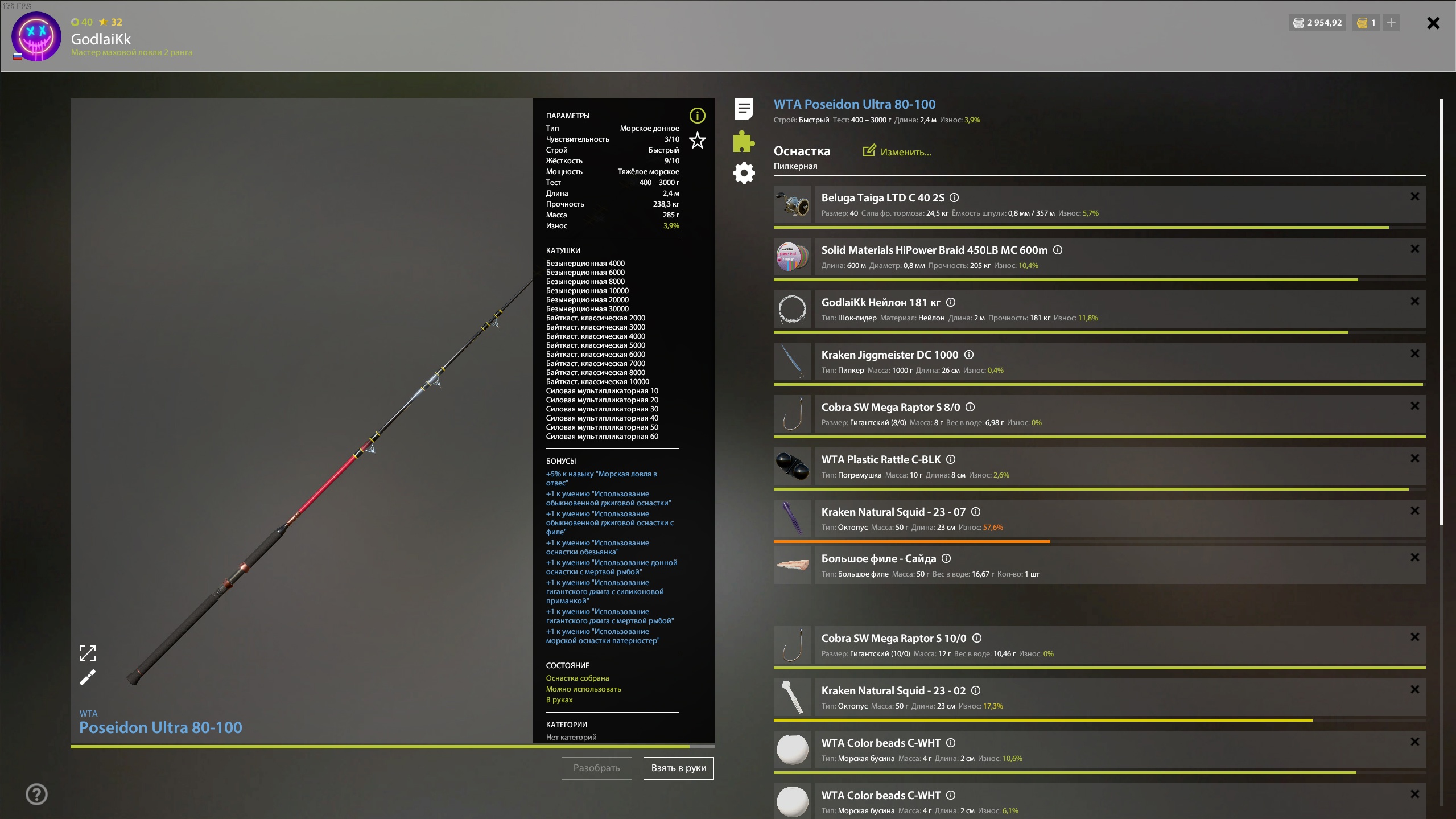Show info for Kraken Natural Squid - 23 - 02
This screenshot has width=1456, height=819.
(x=975, y=690)
